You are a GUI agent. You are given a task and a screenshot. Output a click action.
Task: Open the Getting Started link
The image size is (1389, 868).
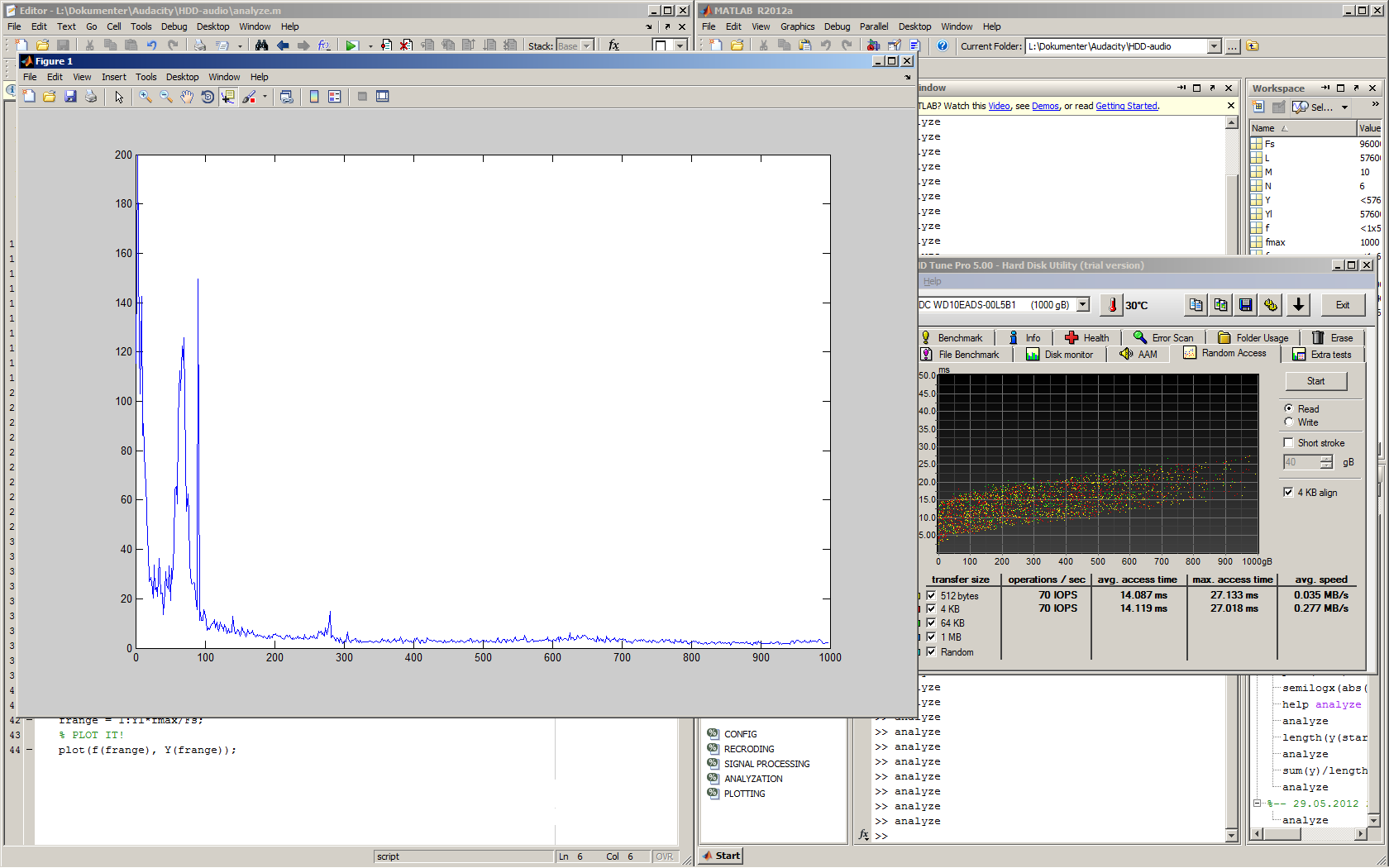[1126, 106]
